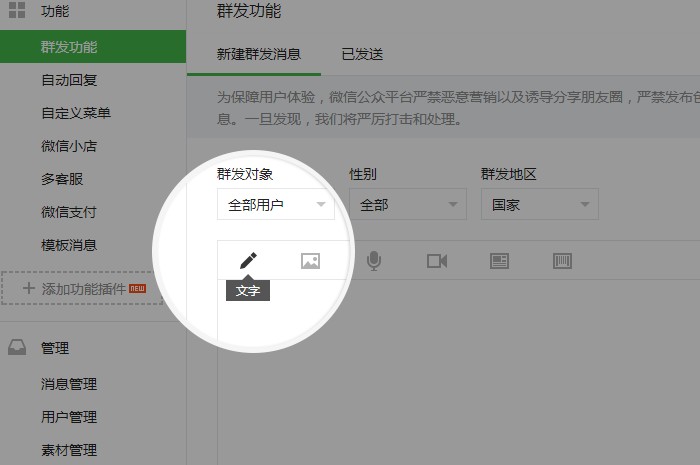Go to 模板消息 in the sidebar

pyautogui.click(x=69, y=245)
